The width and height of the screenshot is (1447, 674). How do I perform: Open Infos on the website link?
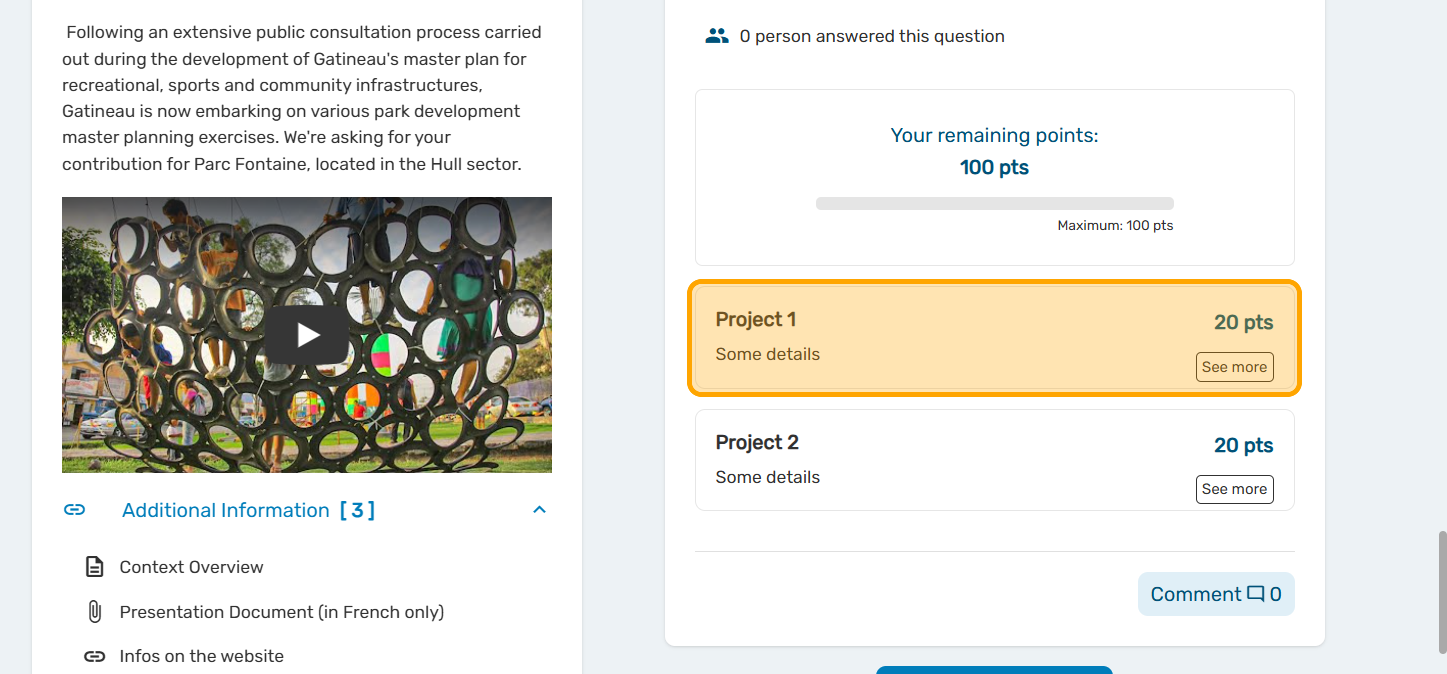[201, 656]
